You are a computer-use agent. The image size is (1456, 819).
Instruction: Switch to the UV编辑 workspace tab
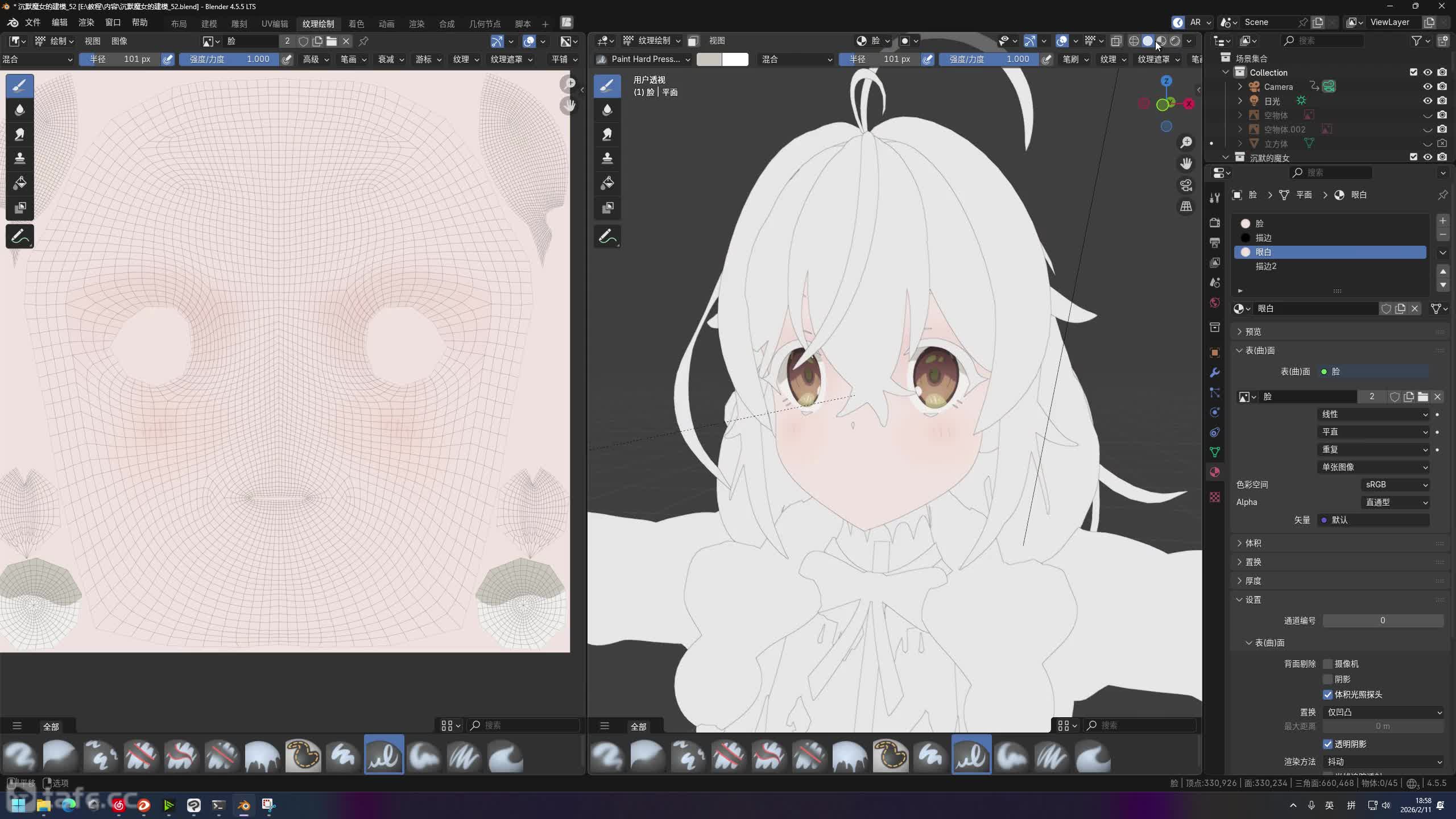275,23
